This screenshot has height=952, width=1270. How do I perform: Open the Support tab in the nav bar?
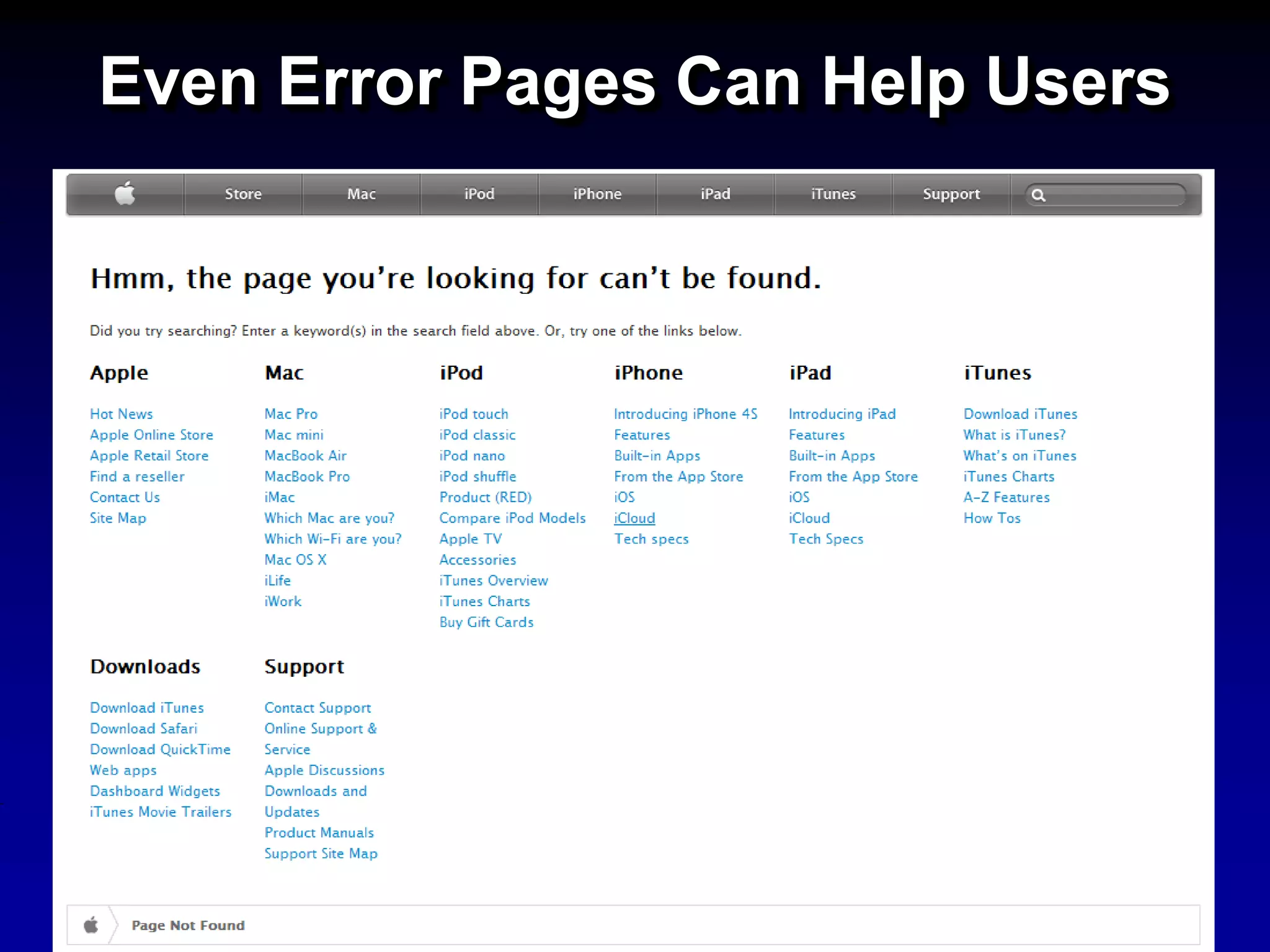951,194
